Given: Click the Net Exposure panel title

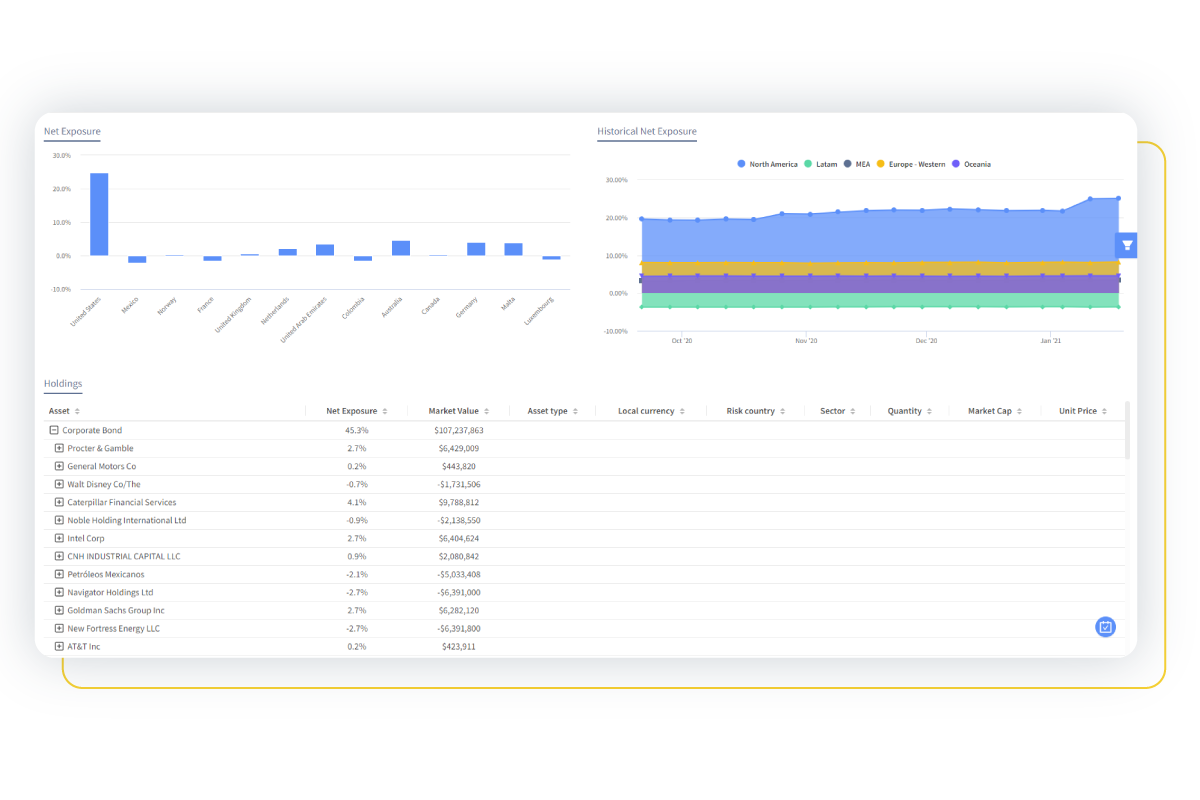Looking at the screenshot, I should click(71, 131).
